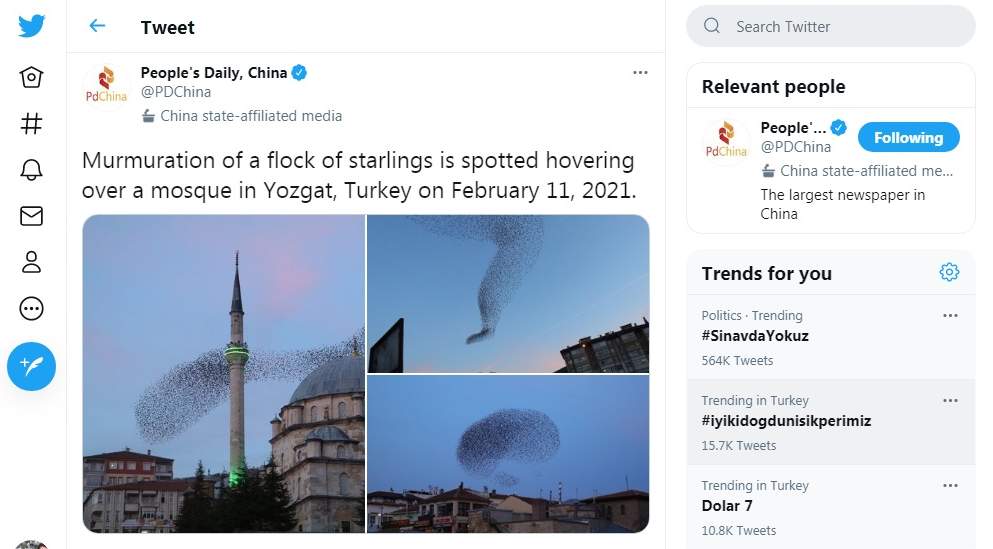993x549 pixels.
Task: Open trends settings gear icon
Action: coord(949,272)
